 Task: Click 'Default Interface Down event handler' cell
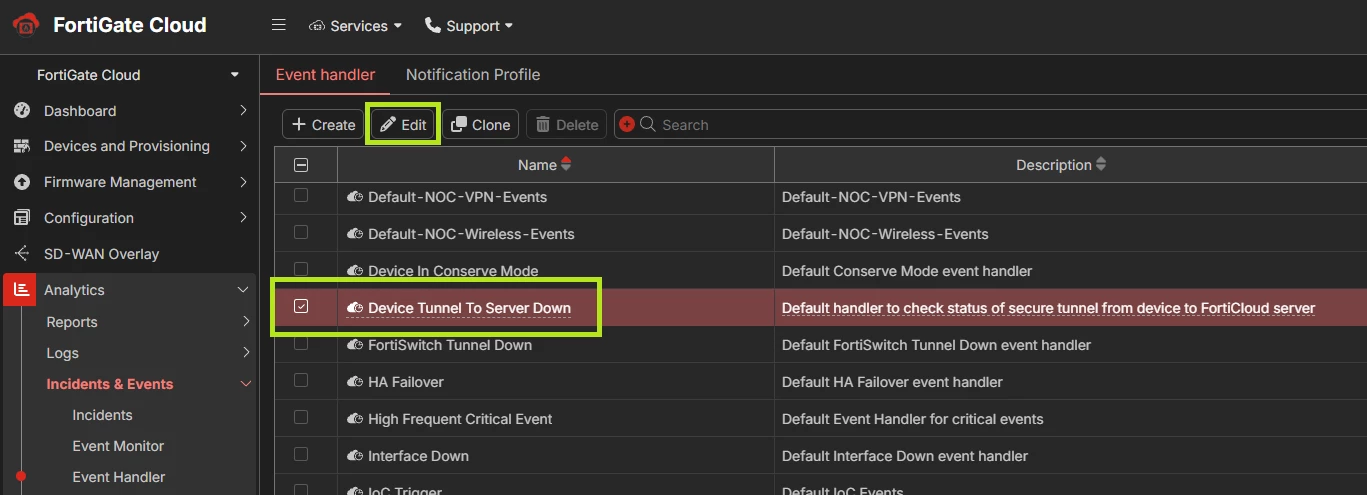click(x=905, y=456)
